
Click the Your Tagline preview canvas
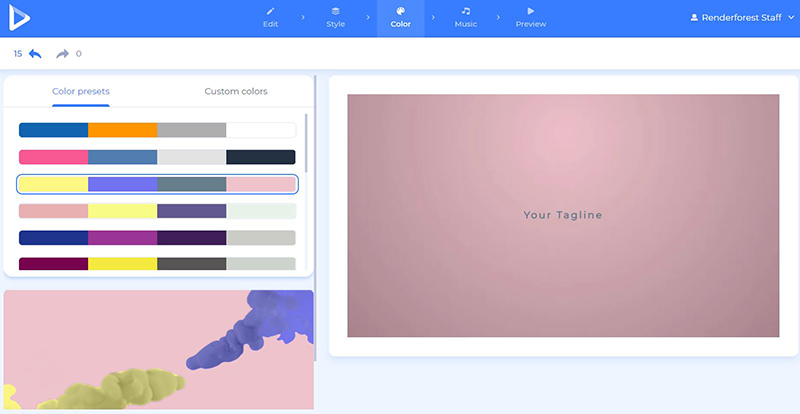pyautogui.click(x=563, y=215)
